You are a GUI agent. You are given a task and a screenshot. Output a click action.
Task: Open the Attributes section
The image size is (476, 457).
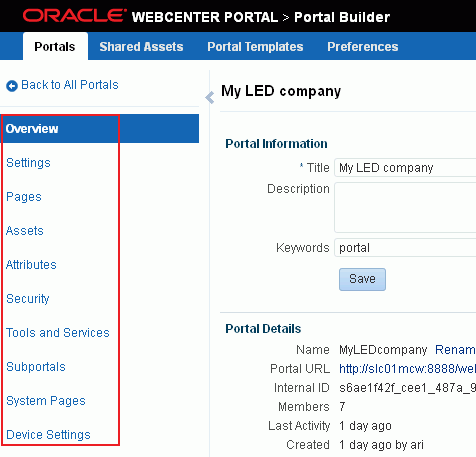pos(31,265)
